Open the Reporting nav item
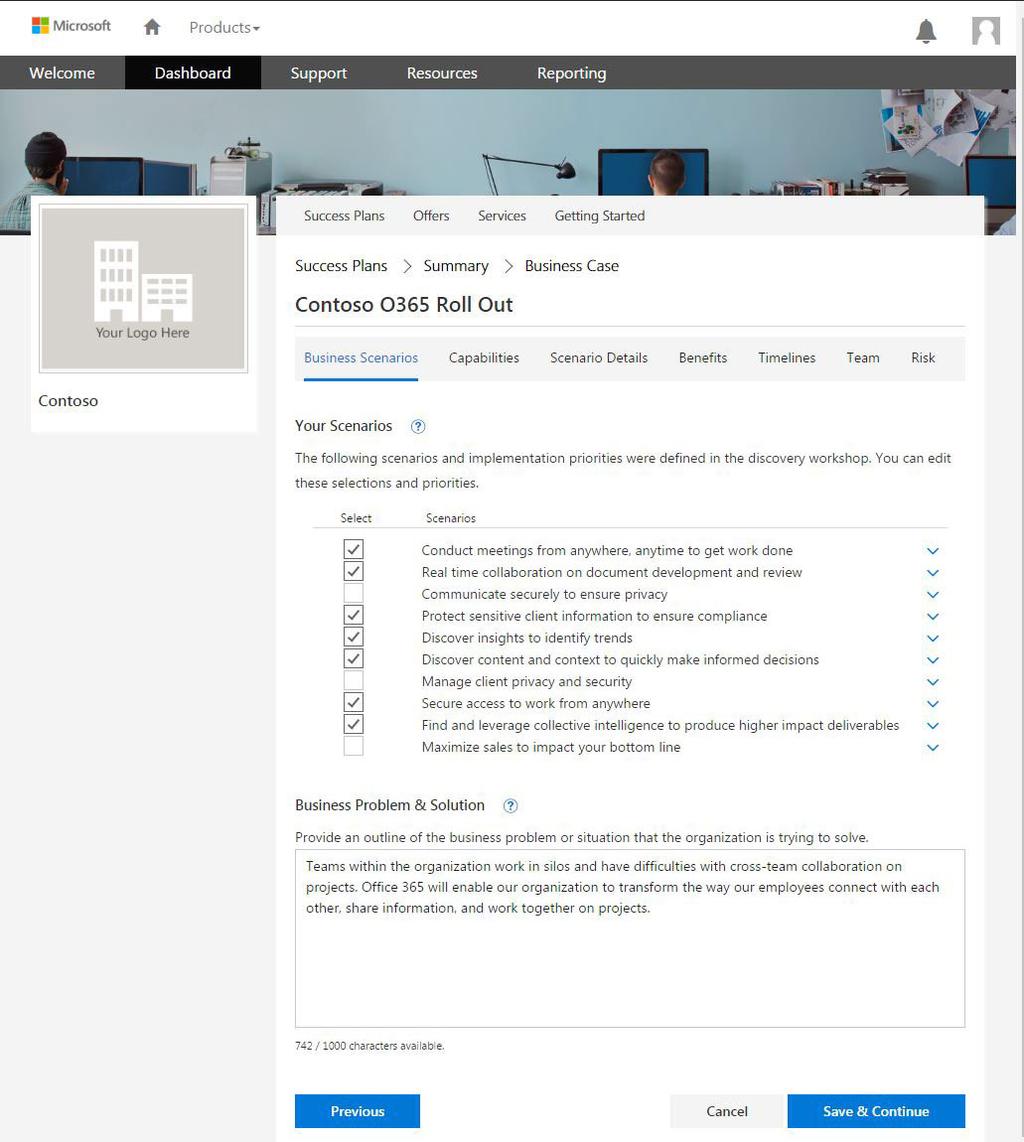 572,73
